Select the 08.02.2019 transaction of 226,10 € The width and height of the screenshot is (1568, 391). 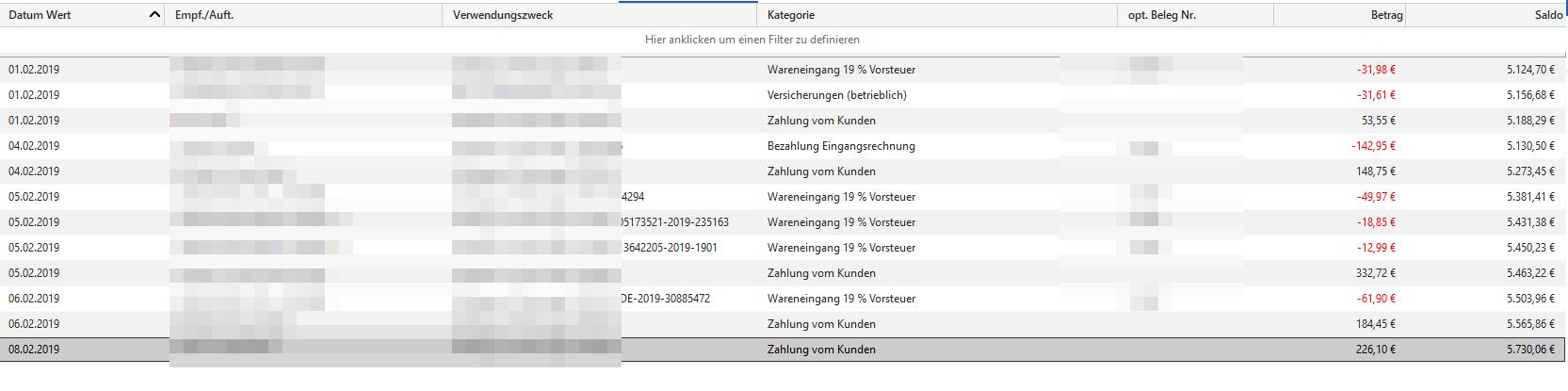[783, 350]
